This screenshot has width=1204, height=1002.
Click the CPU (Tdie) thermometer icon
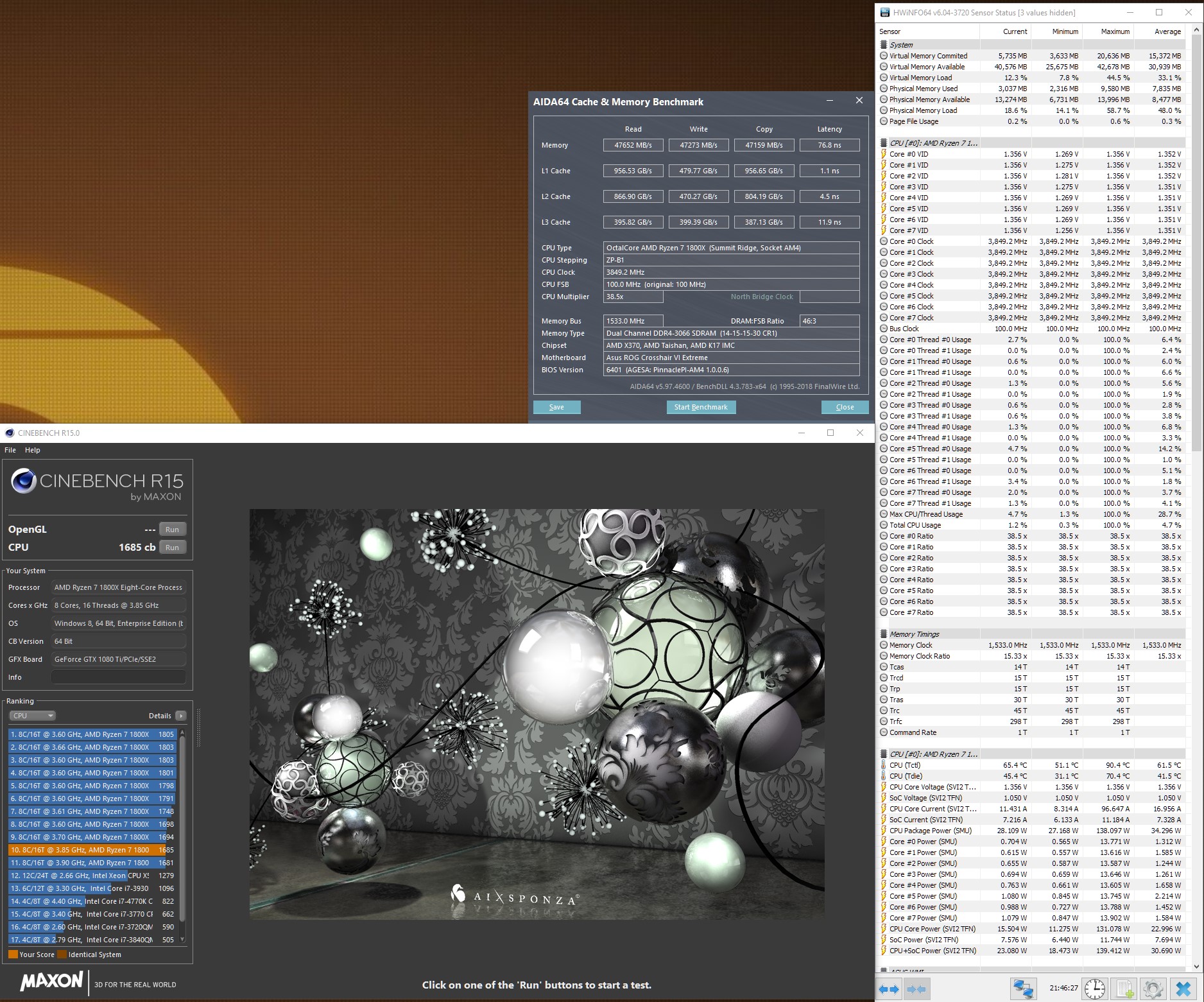click(884, 776)
